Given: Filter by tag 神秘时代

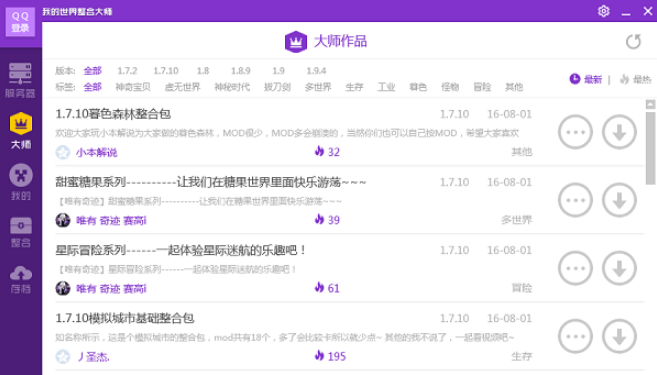Looking at the screenshot, I should coord(232,87).
